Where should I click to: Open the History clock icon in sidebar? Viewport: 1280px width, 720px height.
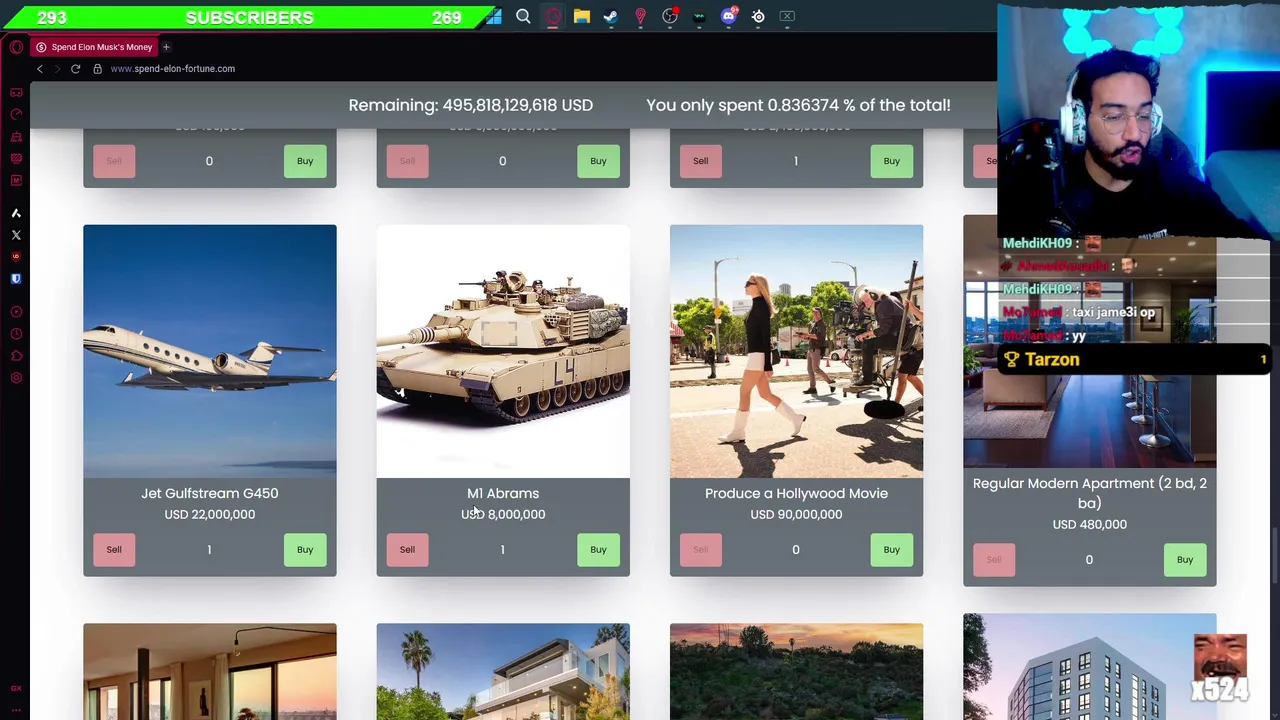pyautogui.click(x=16, y=334)
